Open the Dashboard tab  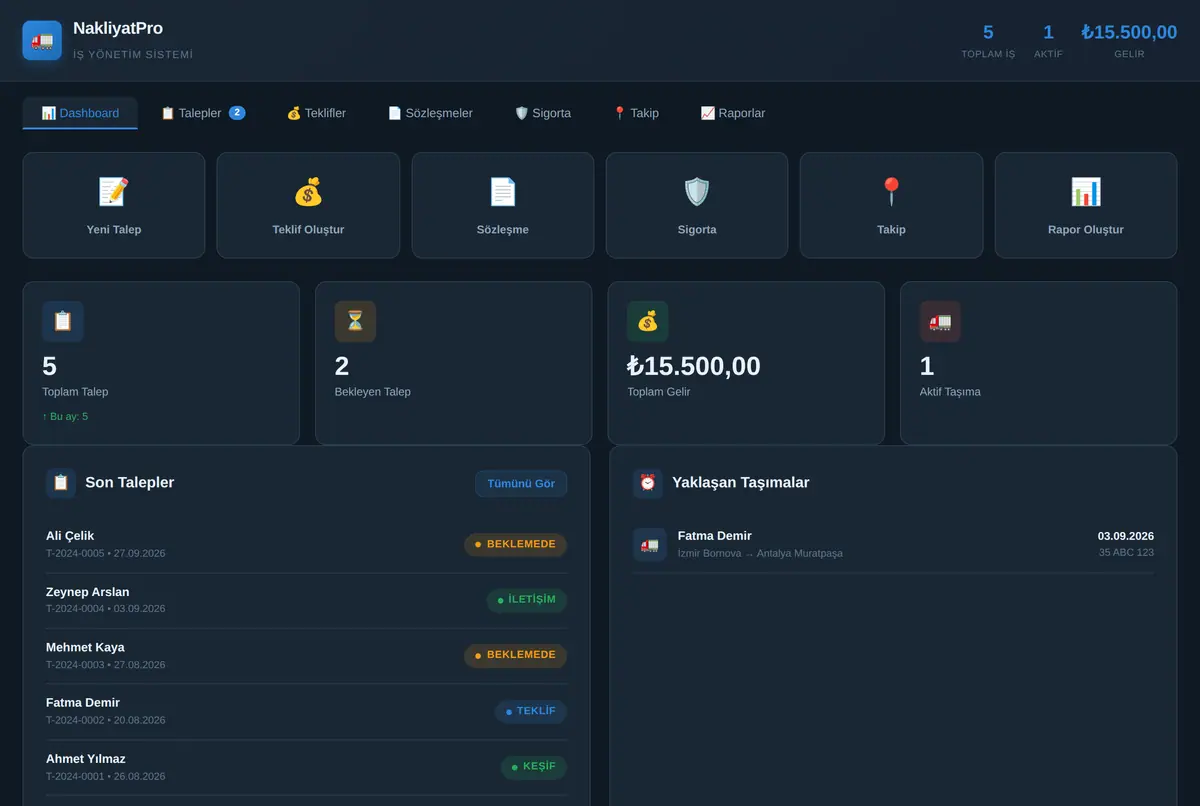[80, 113]
